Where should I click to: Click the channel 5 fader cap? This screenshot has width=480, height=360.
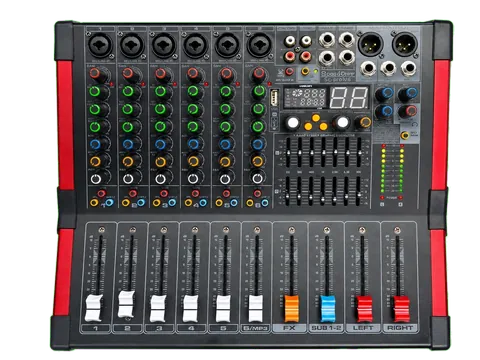[x=223, y=308]
